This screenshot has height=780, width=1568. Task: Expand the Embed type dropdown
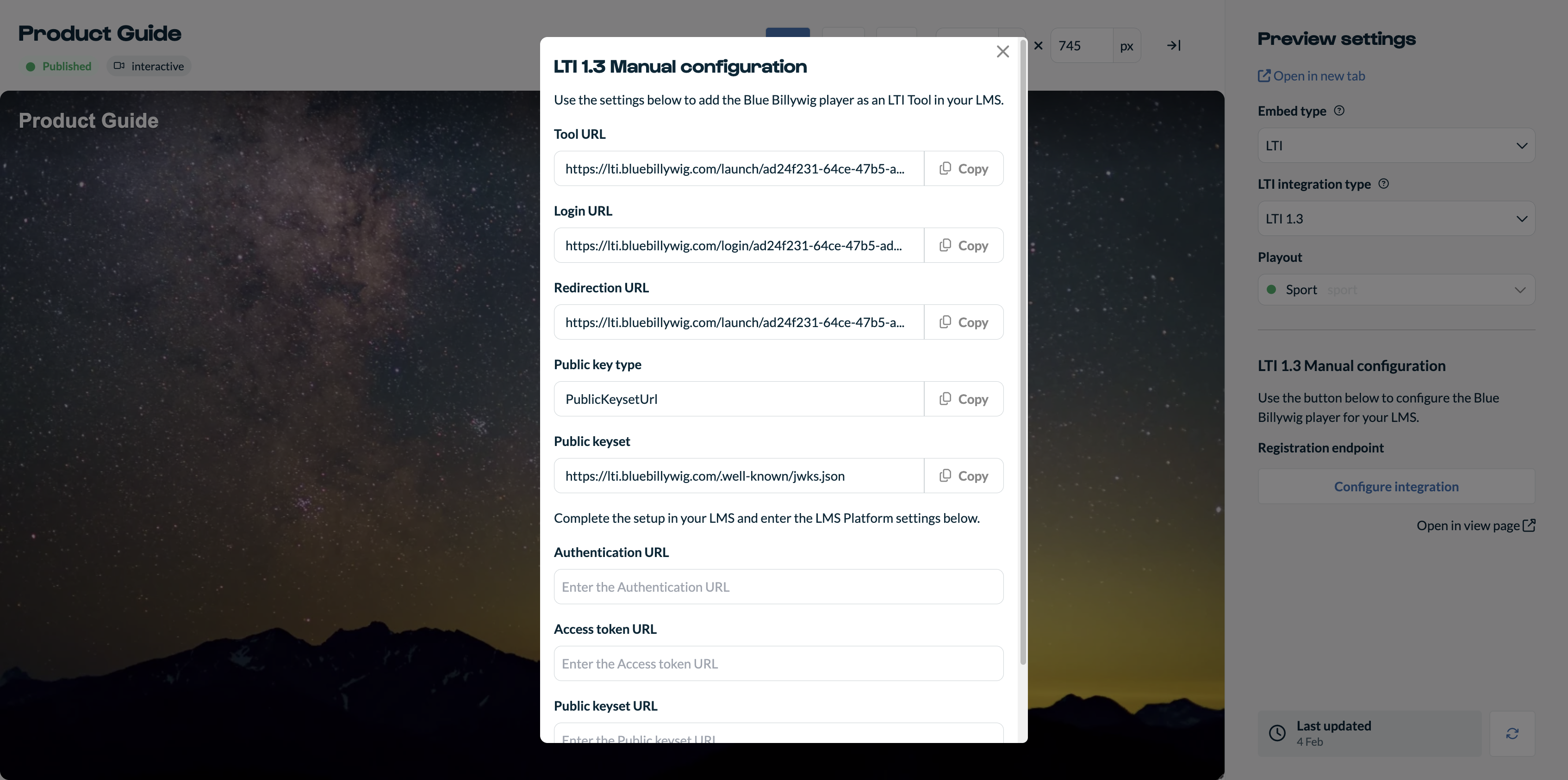click(1396, 145)
